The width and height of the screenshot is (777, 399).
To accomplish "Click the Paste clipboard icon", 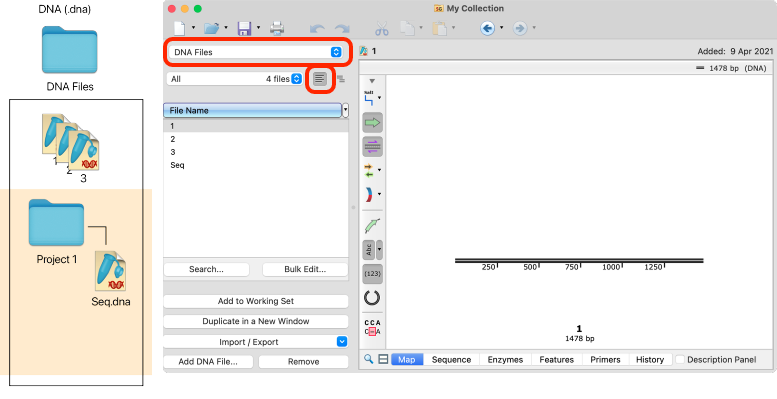I will tap(439, 28).
